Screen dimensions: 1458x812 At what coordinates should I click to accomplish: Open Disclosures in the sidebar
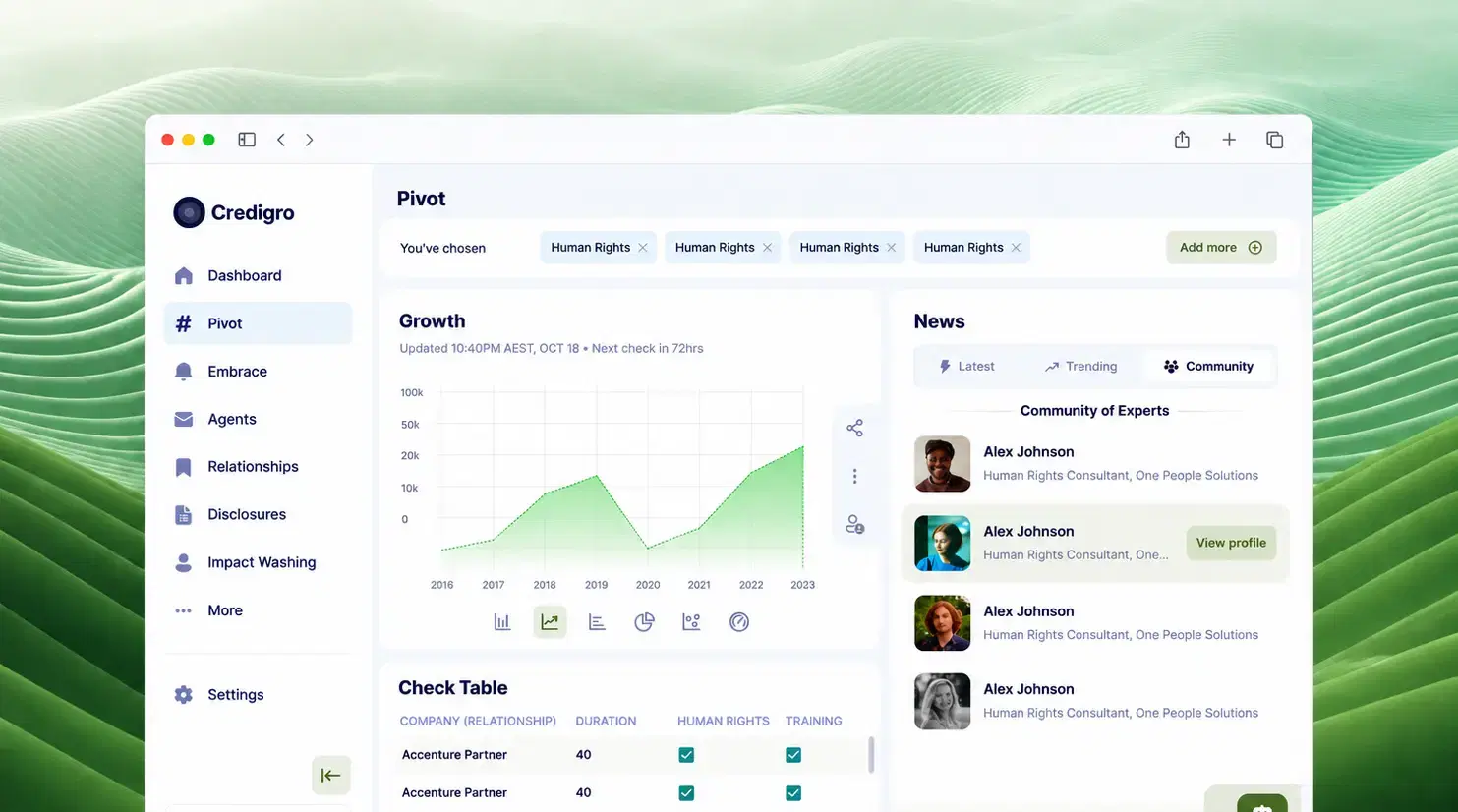258,514
